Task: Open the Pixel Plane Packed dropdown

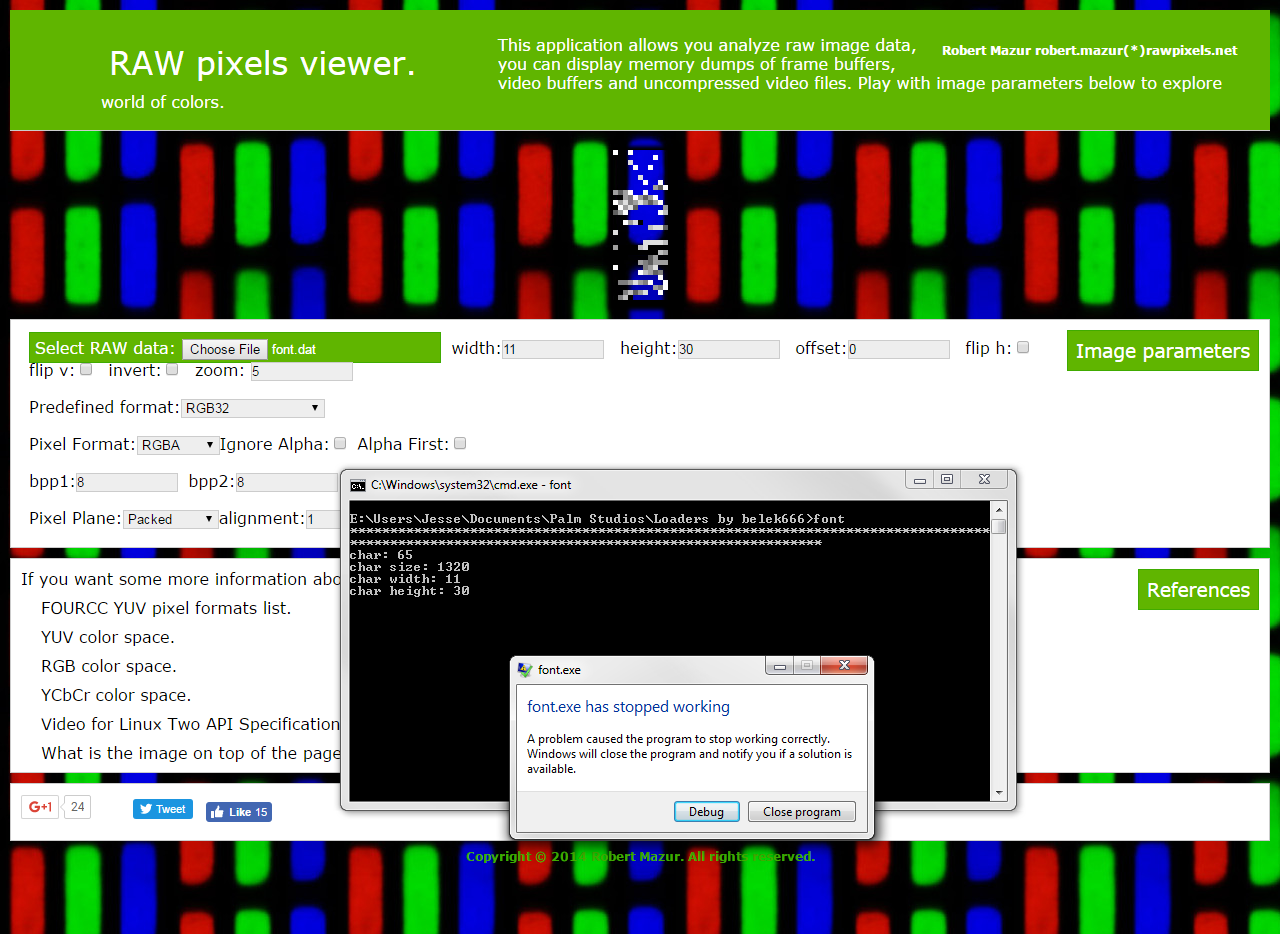Action: [171, 519]
